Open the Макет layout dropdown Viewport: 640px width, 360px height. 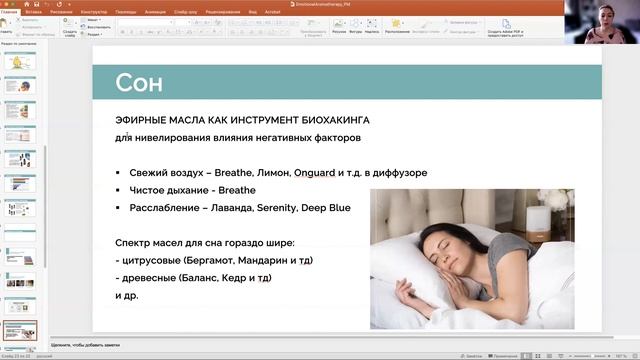92,20
